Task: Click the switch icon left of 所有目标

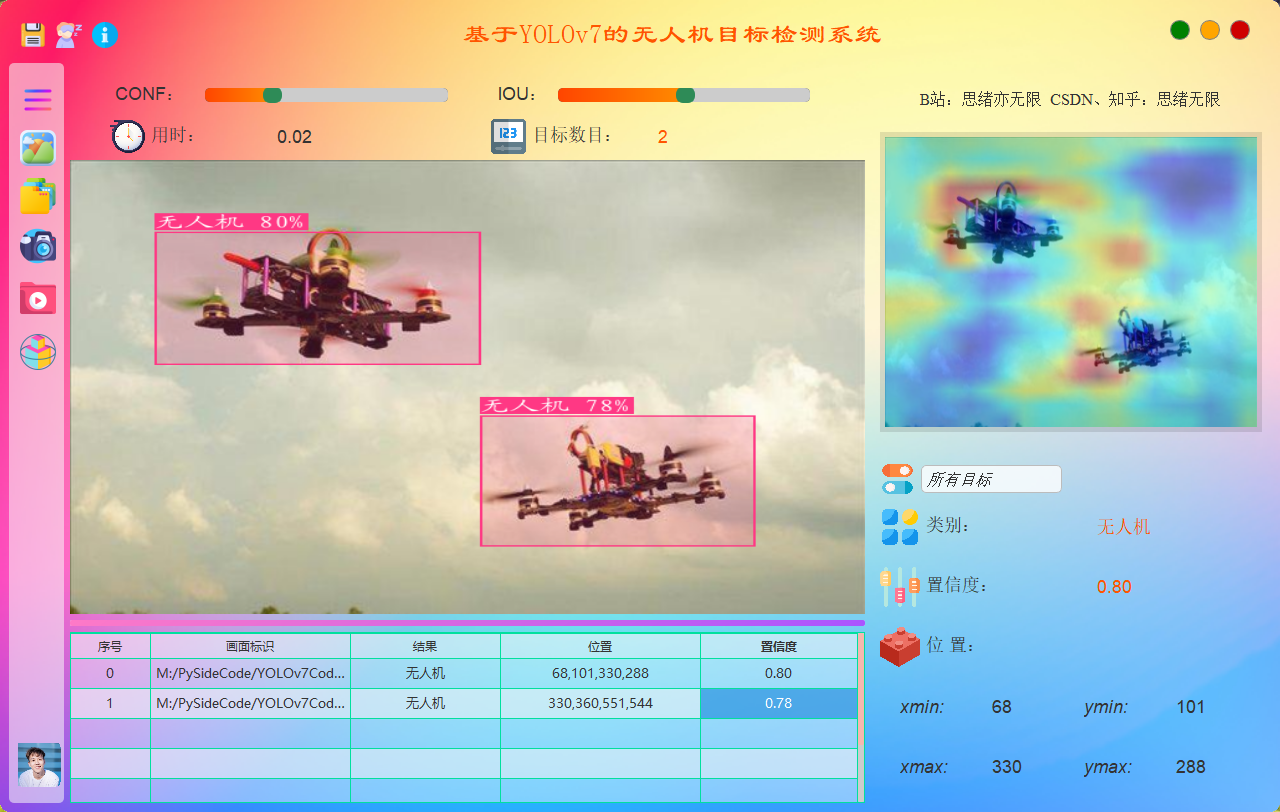Action: click(897, 479)
